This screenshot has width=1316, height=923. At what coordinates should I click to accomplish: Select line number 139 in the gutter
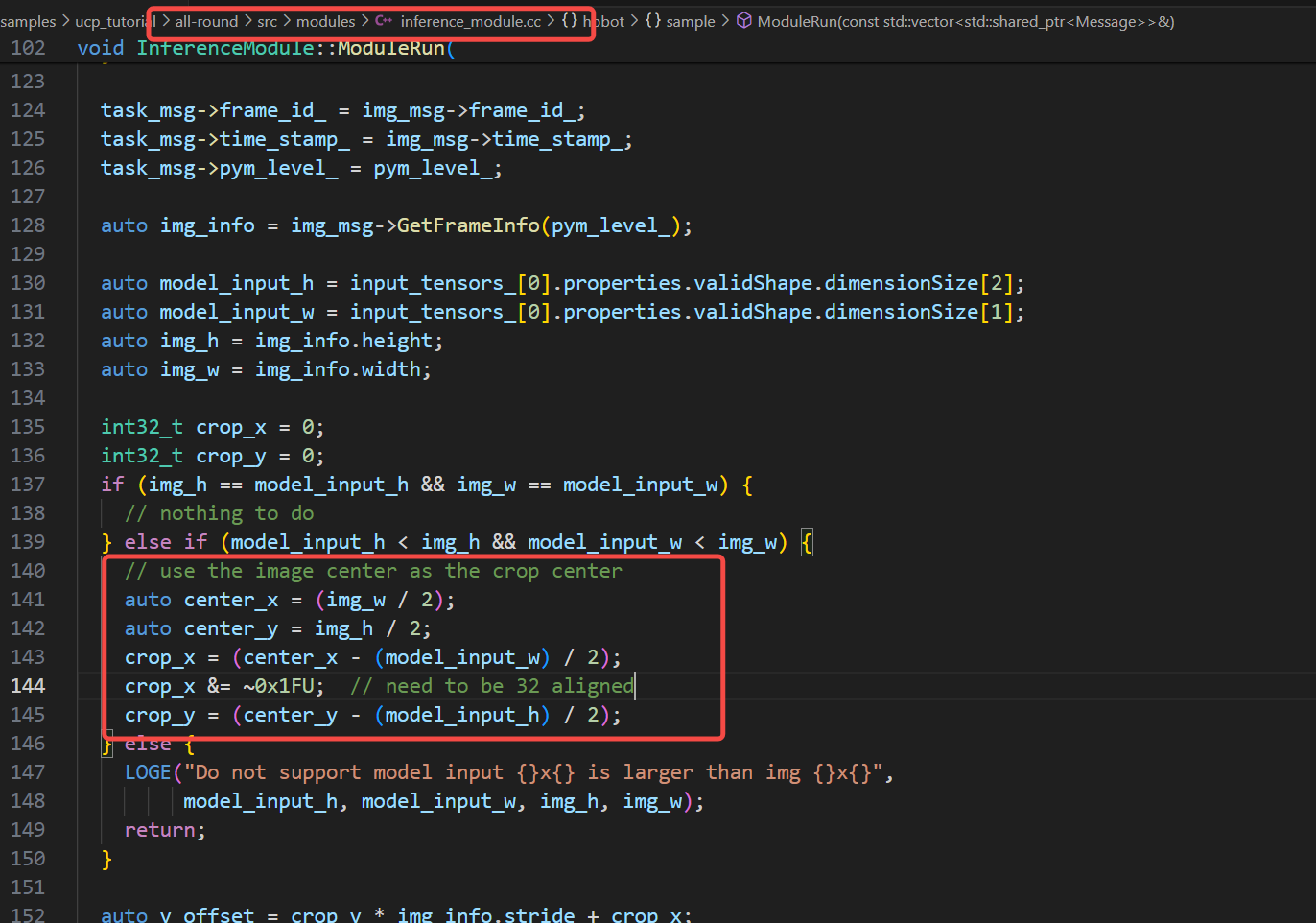click(x=28, y=542)
